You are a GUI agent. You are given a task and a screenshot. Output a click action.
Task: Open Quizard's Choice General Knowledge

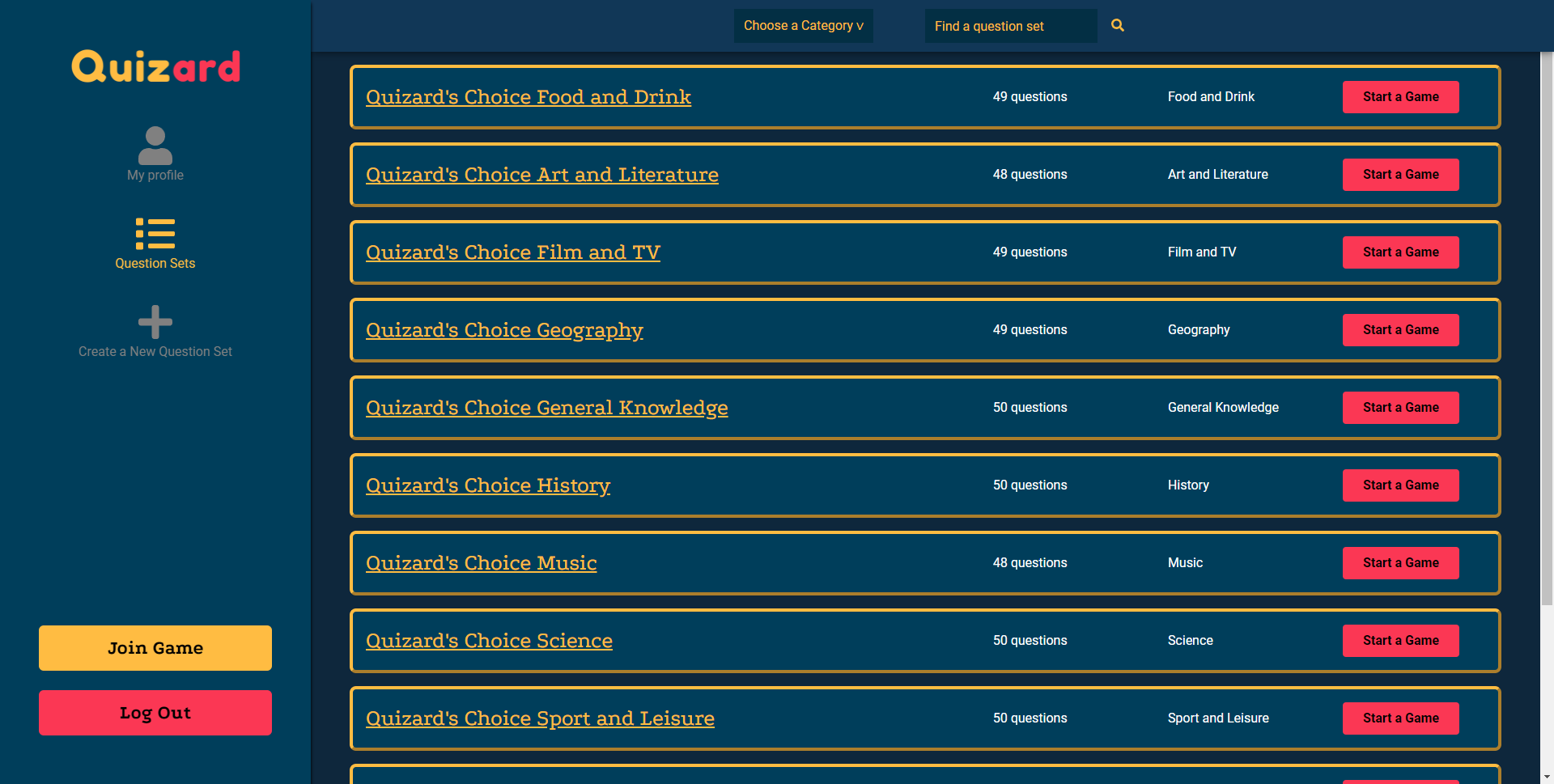[547, 408]
